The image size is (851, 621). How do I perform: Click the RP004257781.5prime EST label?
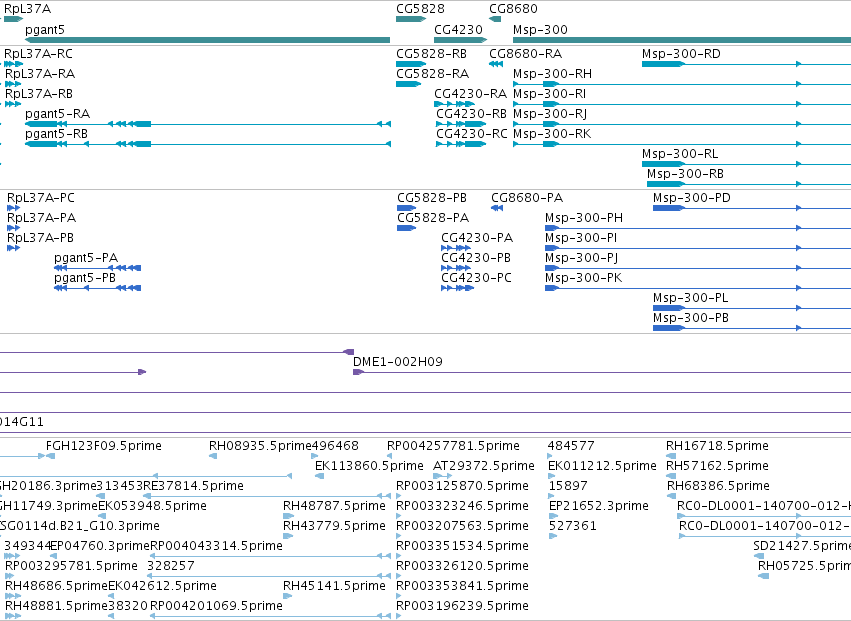click(453, 446)
